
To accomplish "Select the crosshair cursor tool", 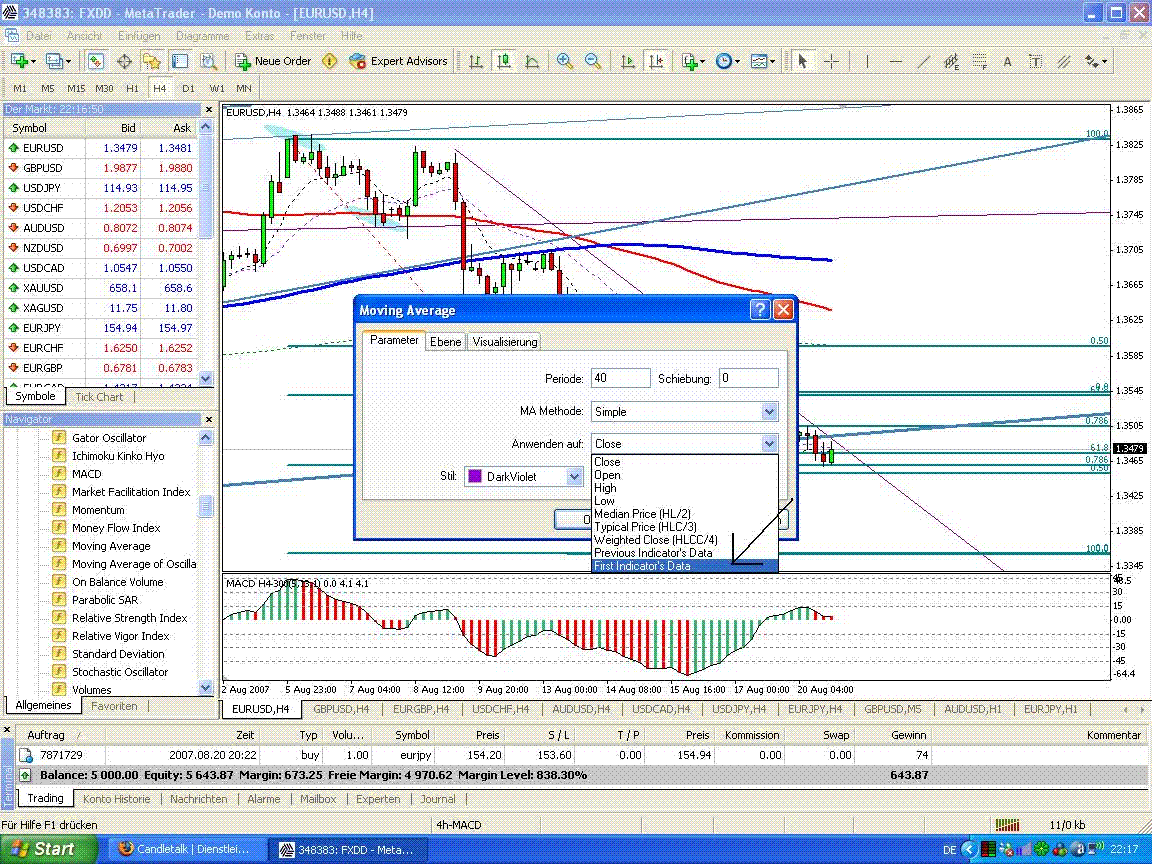I will (831, 61).
